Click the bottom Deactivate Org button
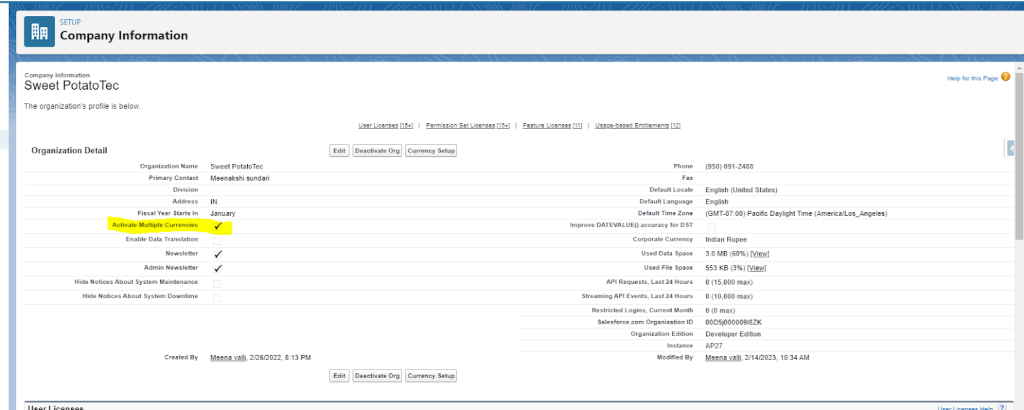The width and height of the screenshot is (1024, 410). [377, 376]
